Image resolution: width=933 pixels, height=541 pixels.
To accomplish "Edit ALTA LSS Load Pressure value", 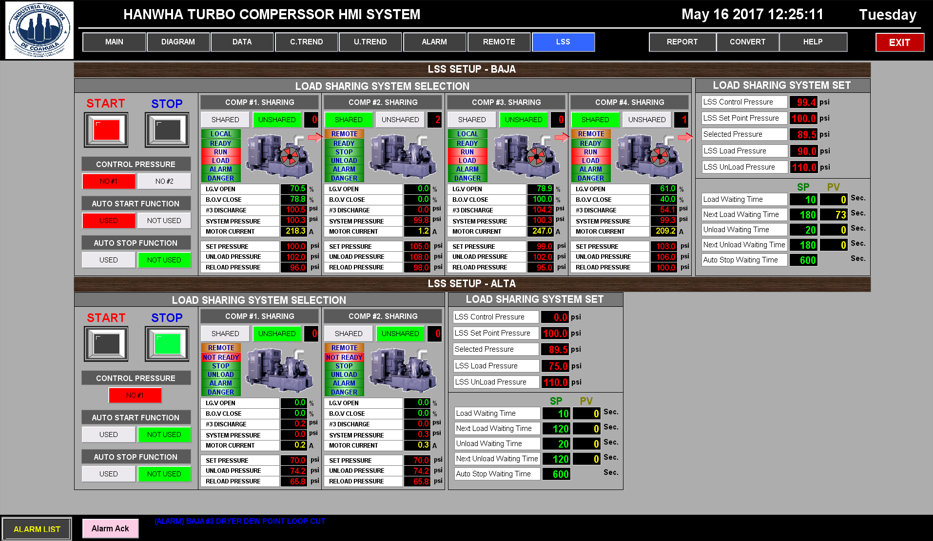I will click(555, 366).
